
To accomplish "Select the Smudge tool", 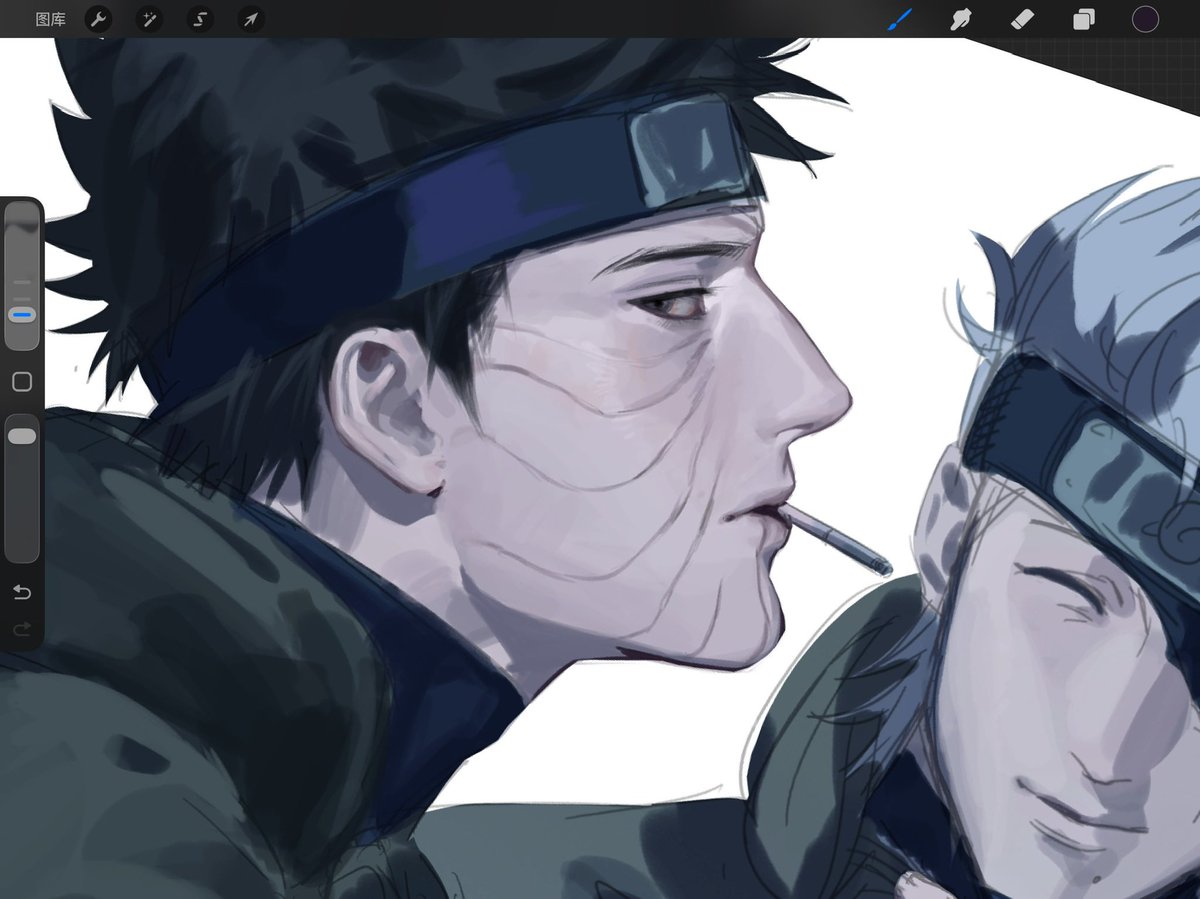I will [961, 19].
